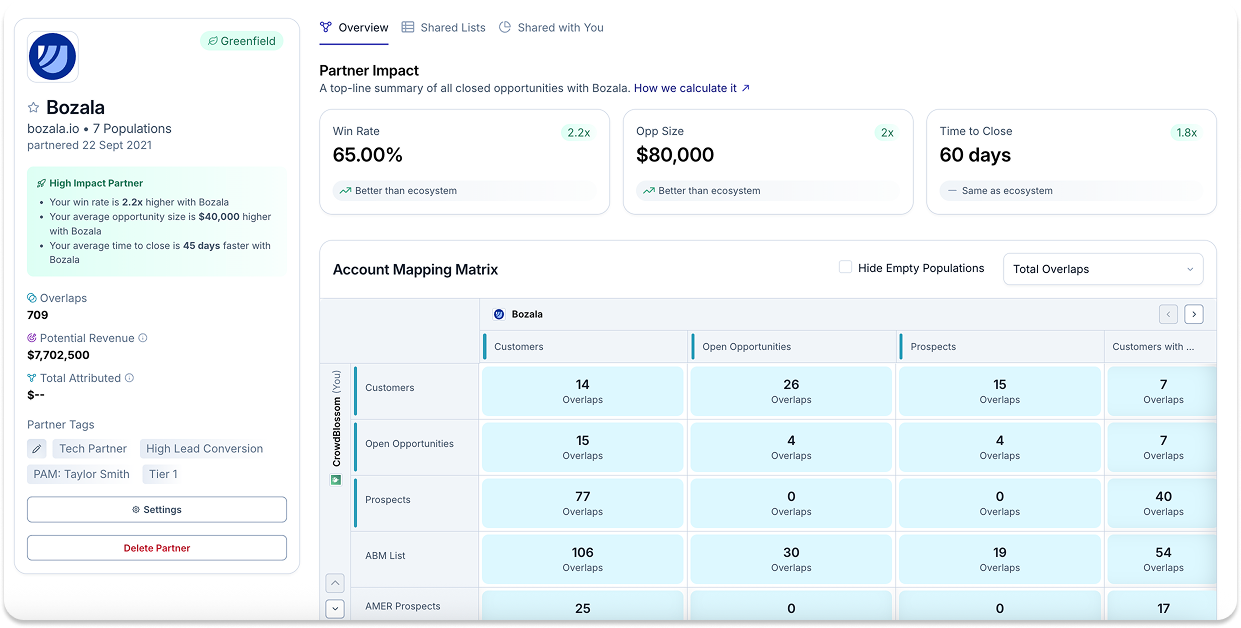Open the 106 Overlaps cell in ABM List row
This screenshot has width=1241, height=628.
tap(583, 559)
